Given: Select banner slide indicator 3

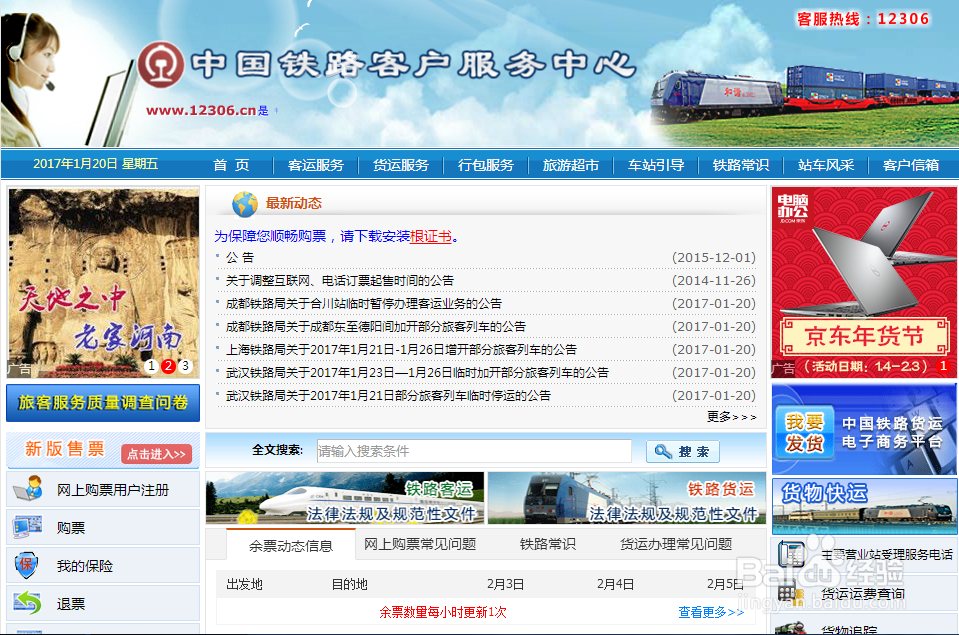Looking at the screenshot, I should (185, 366).
